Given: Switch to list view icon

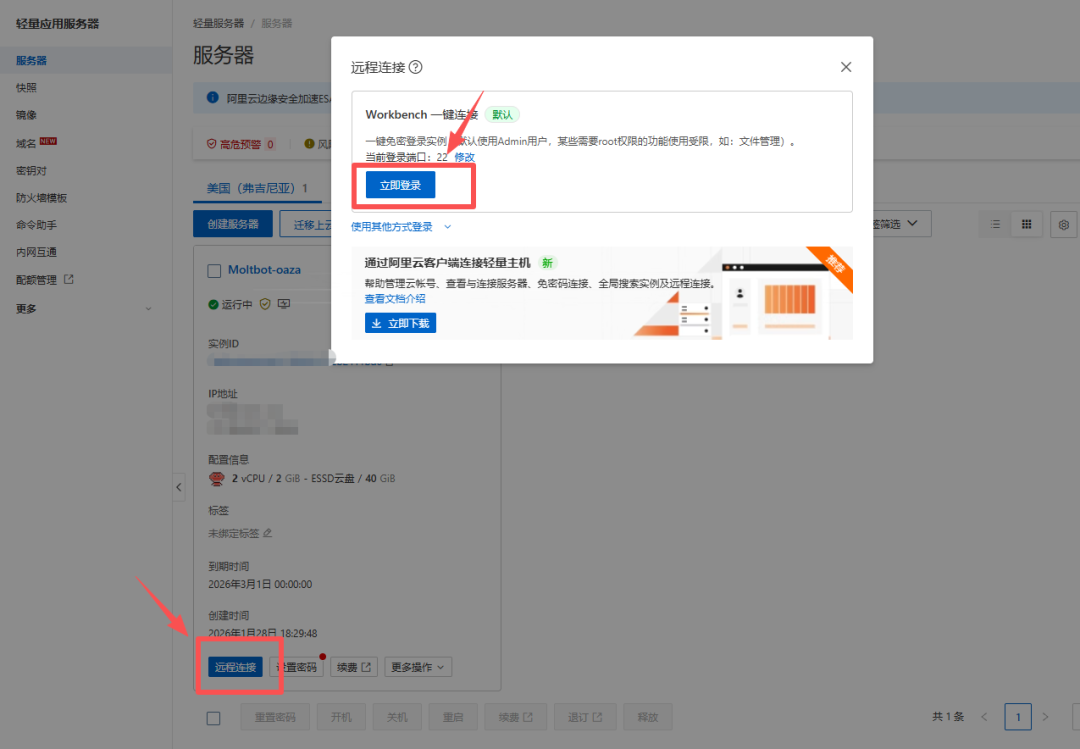Looking at the screenshot, I should coord(995,224).
